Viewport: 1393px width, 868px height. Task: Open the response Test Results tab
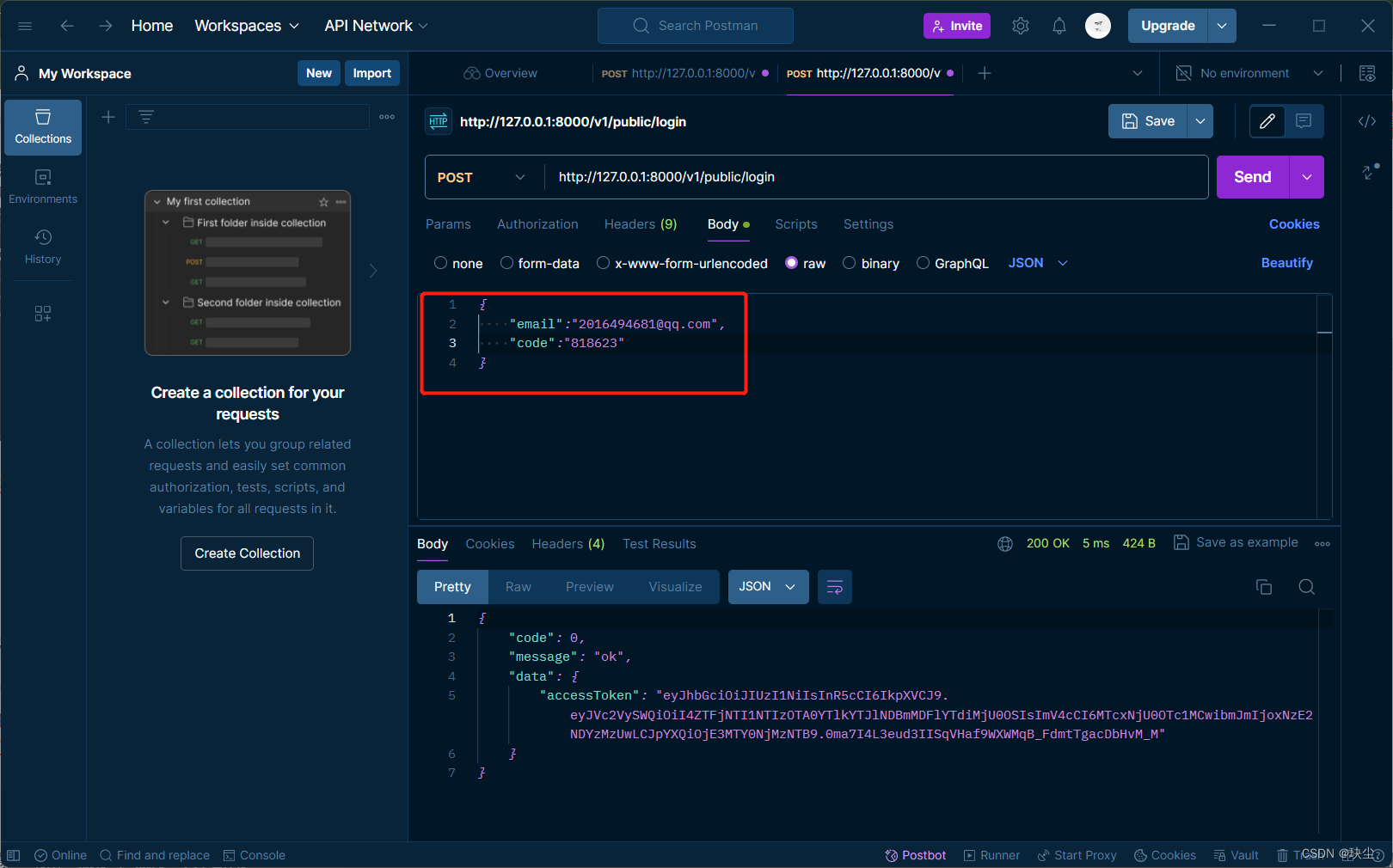(x=660, y=544)
